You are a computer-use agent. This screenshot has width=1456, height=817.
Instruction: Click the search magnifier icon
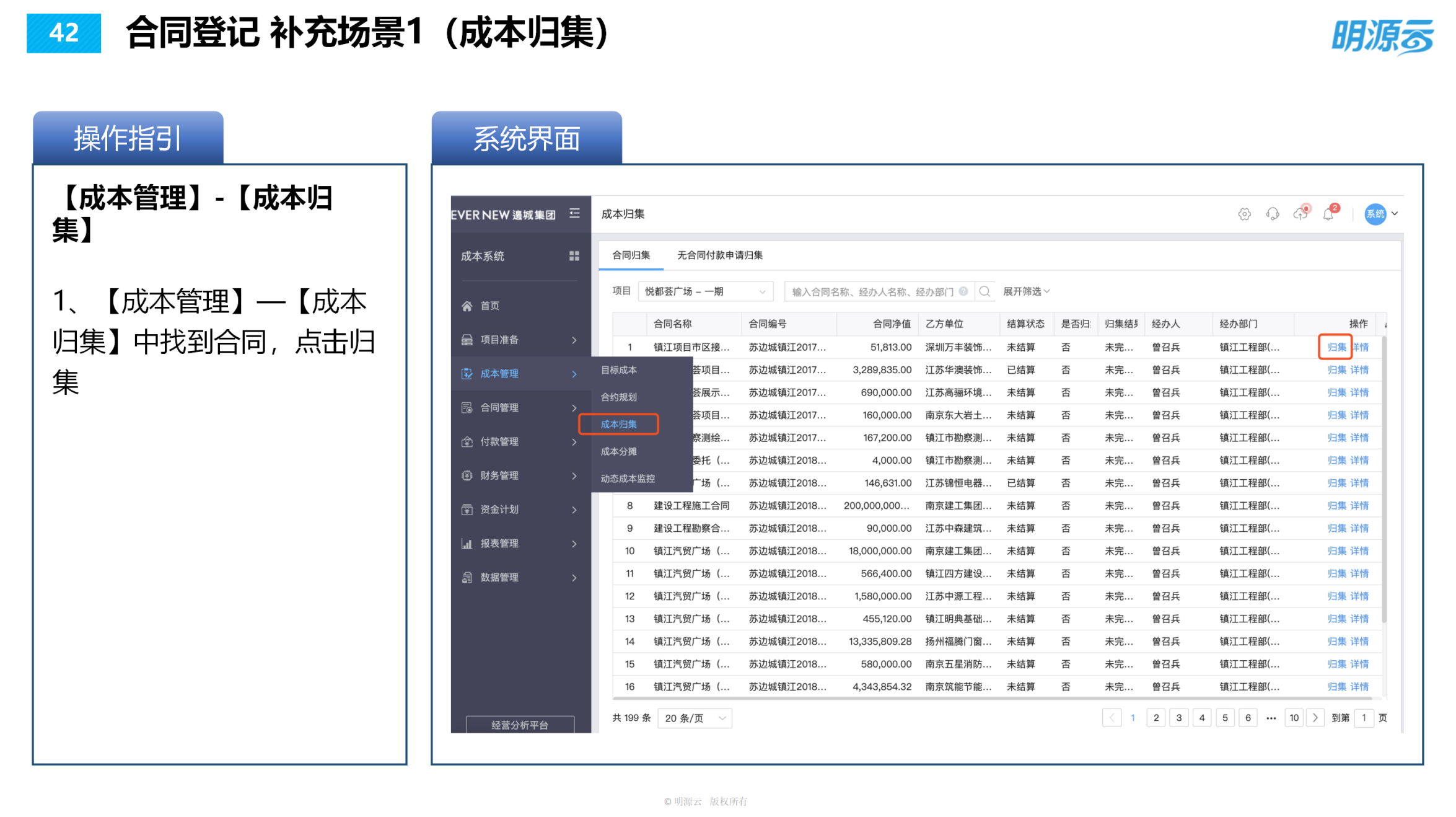point(985,291)
